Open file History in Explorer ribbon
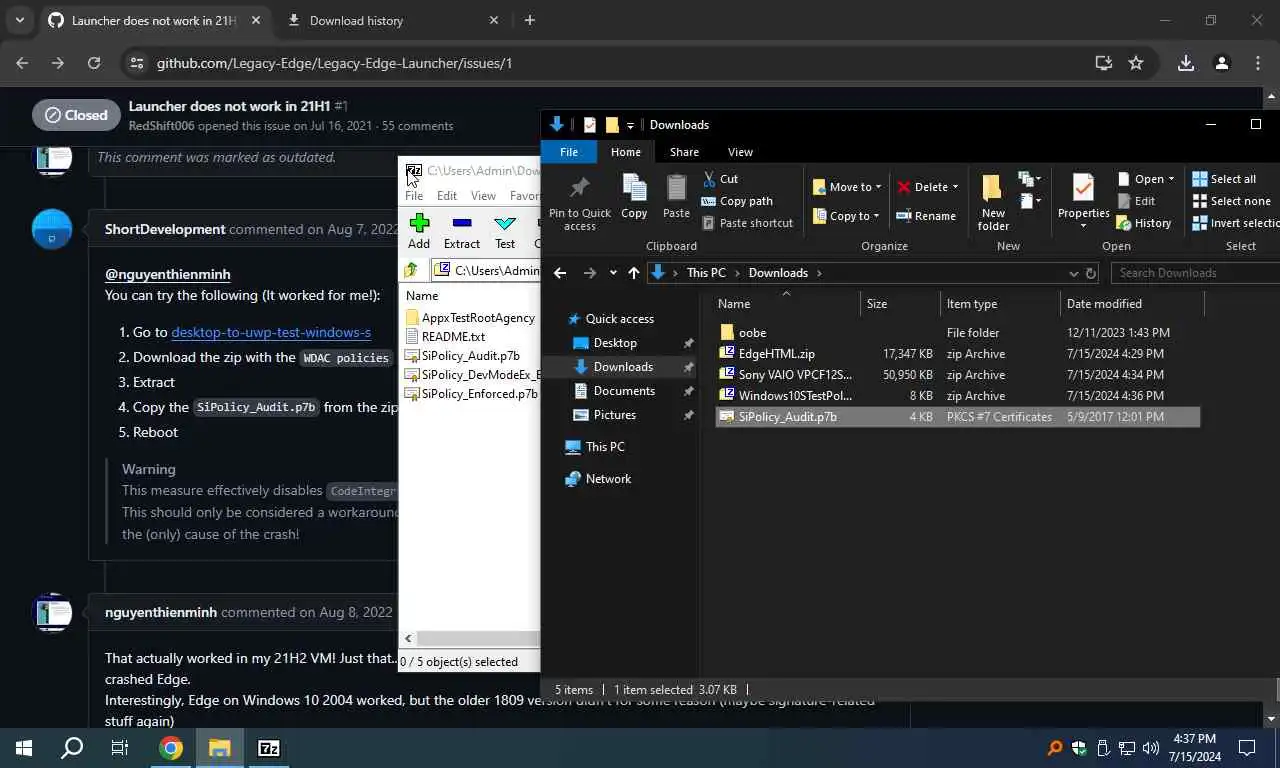The height and width of the screenshot is (768, 1280). click(1144, 223)
